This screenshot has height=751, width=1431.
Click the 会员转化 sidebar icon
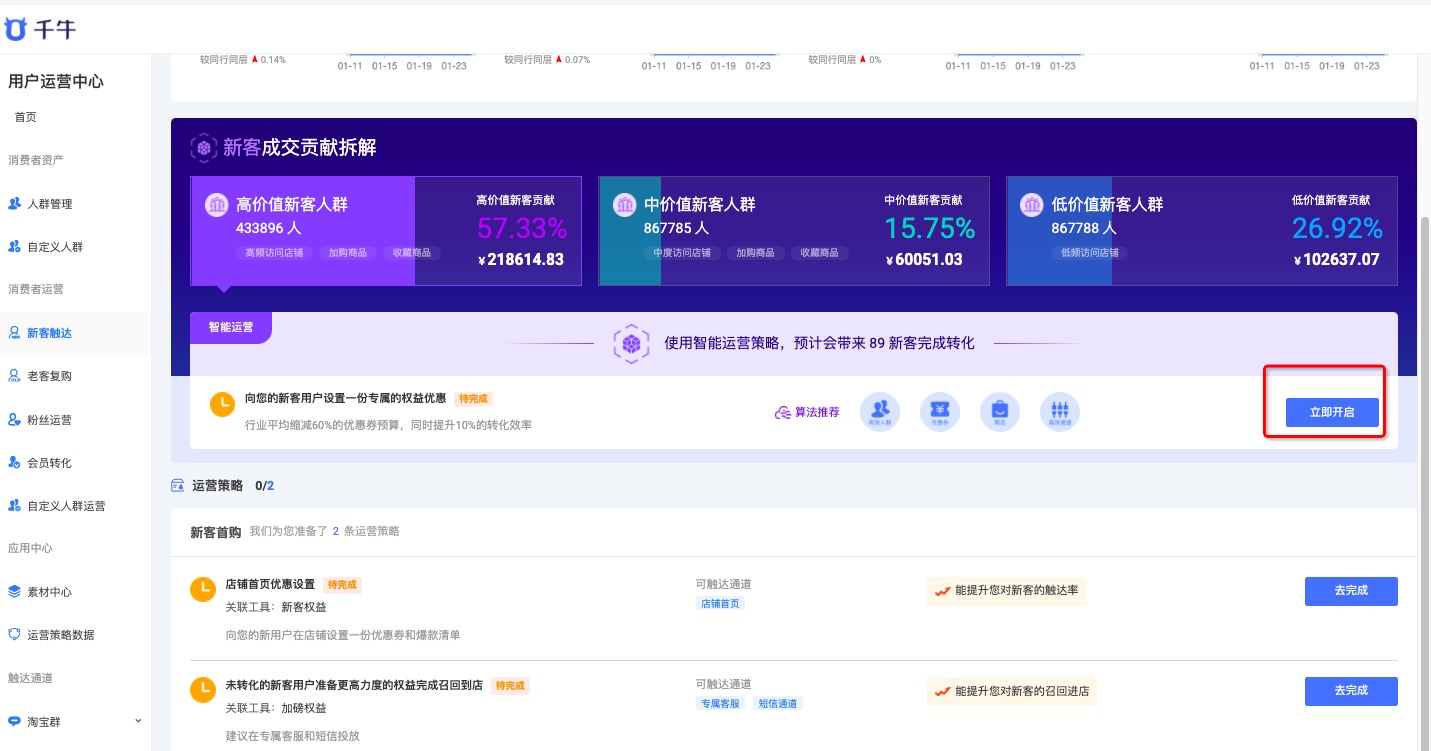pos(14,463)
